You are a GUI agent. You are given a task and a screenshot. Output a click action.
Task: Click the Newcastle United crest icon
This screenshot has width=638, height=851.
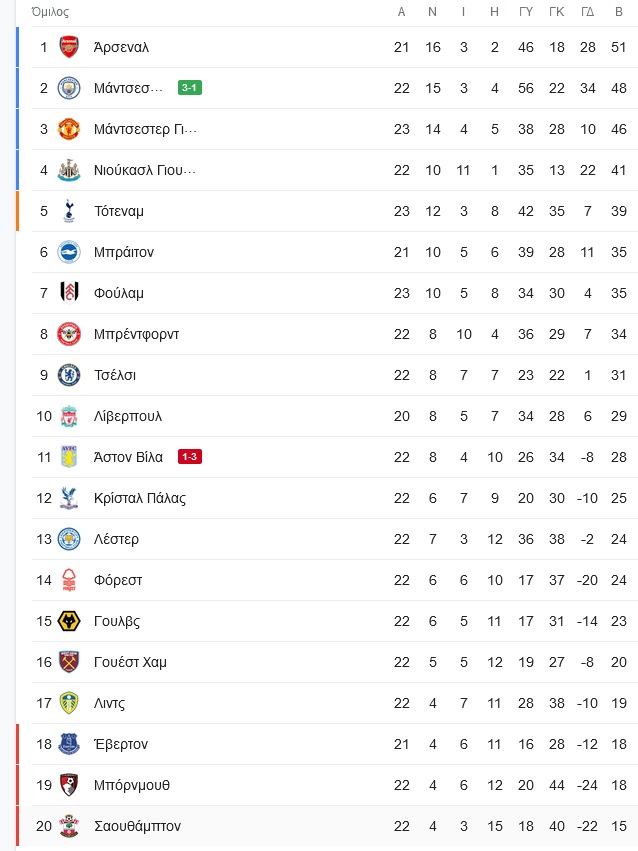(x=69, y=170)
